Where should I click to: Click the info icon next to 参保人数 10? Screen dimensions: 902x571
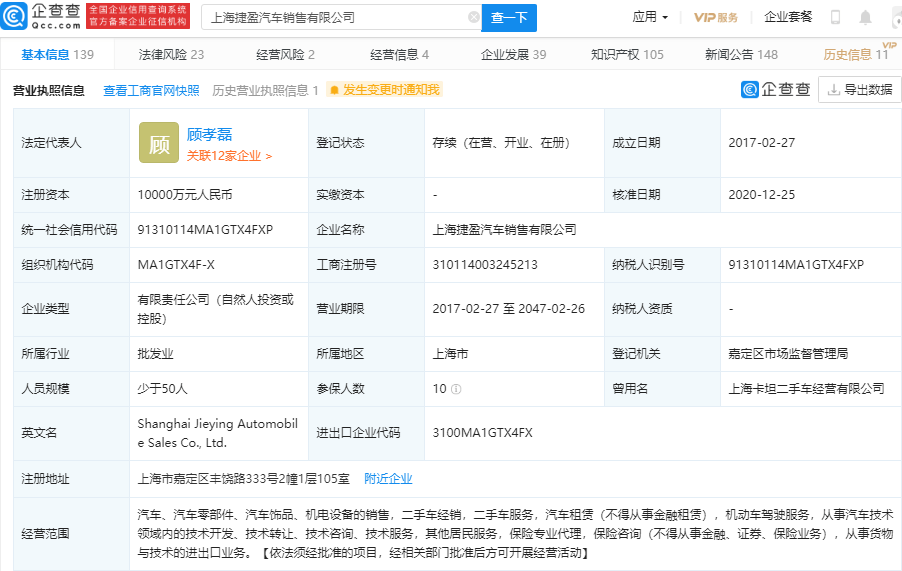(456, 389)
